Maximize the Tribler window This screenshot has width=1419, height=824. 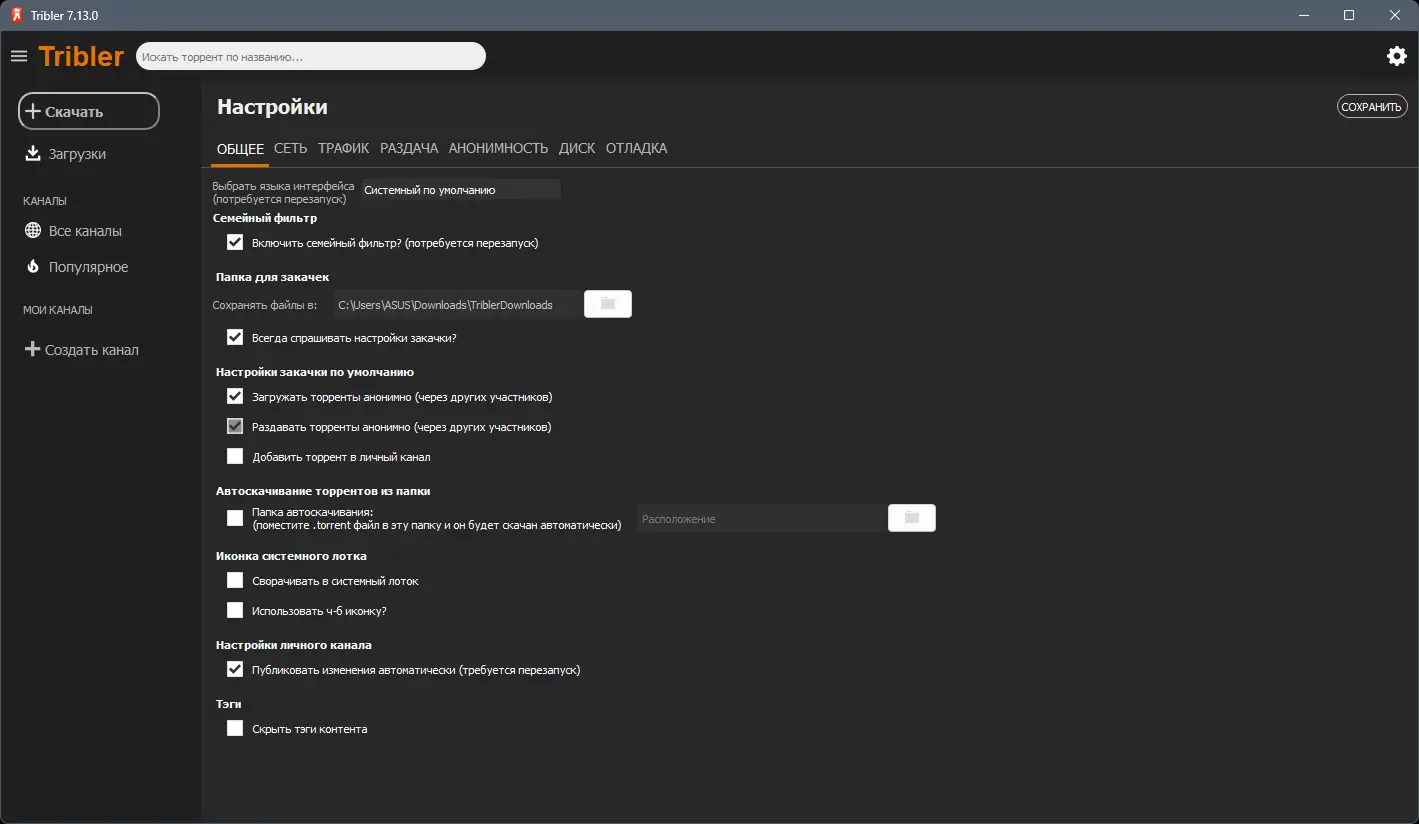[1349, 15]
